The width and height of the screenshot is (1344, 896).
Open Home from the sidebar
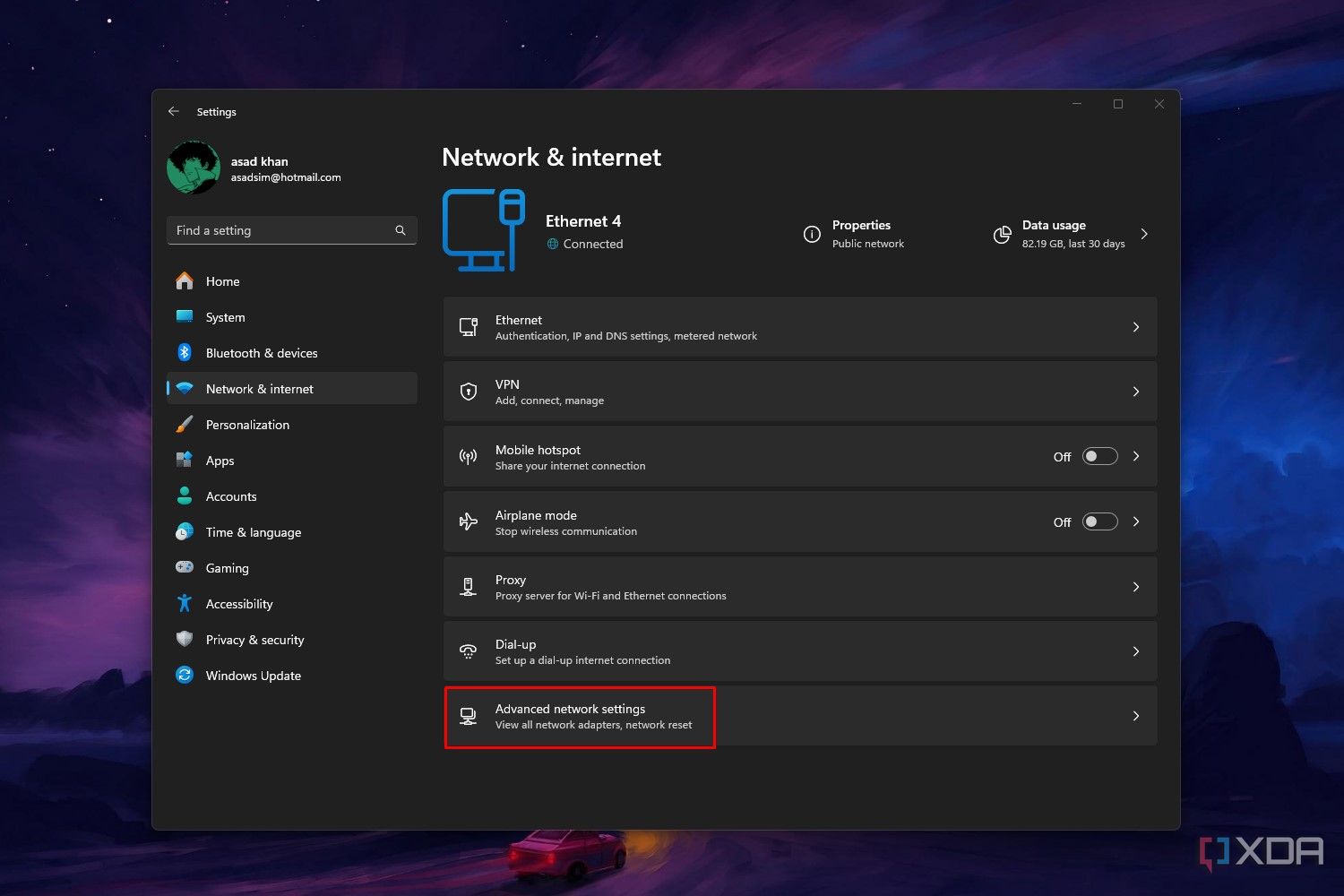(291, 281)
